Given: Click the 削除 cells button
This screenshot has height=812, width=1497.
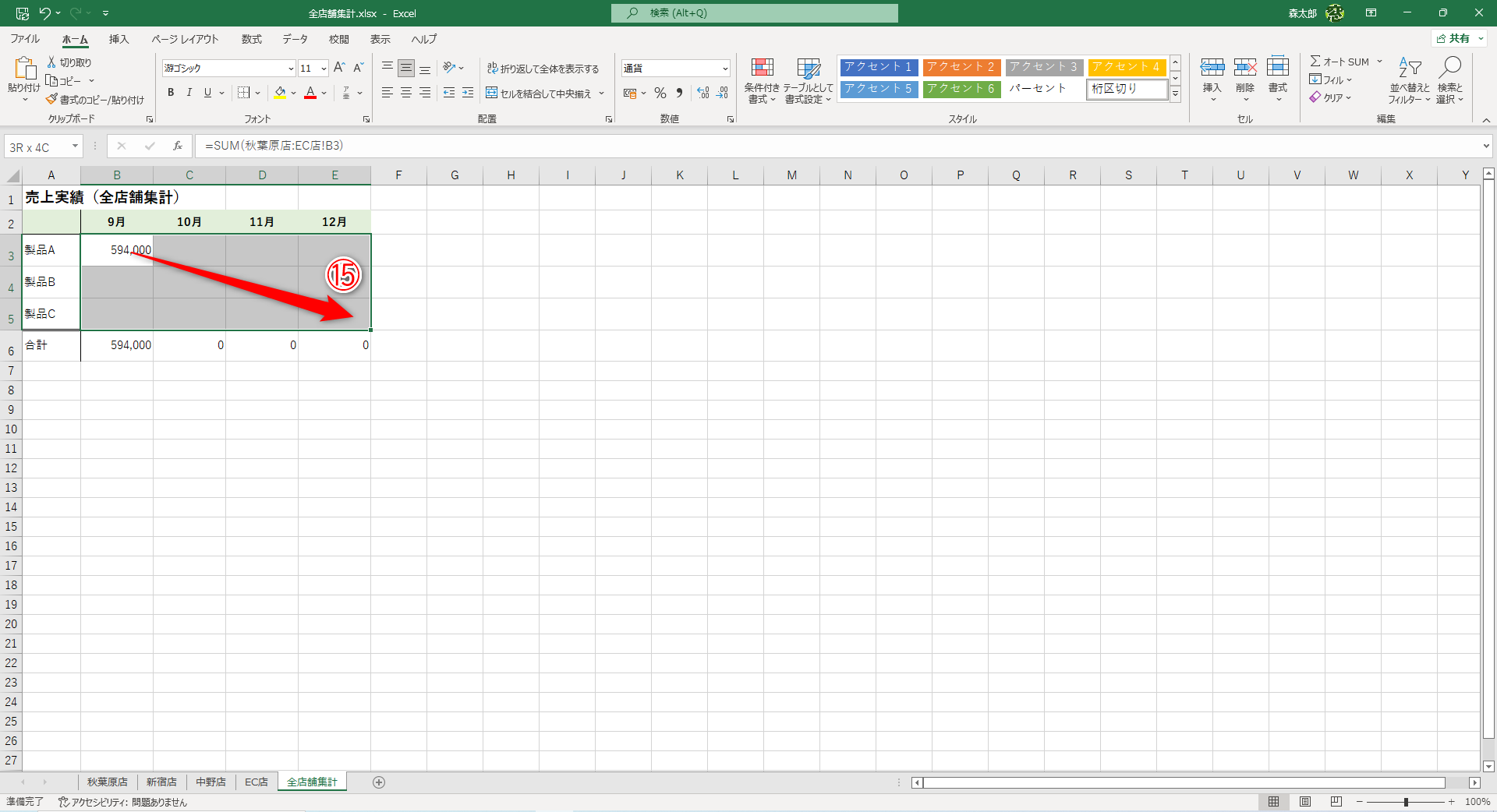Looking at the screenshot, I should pos(1245,79).
